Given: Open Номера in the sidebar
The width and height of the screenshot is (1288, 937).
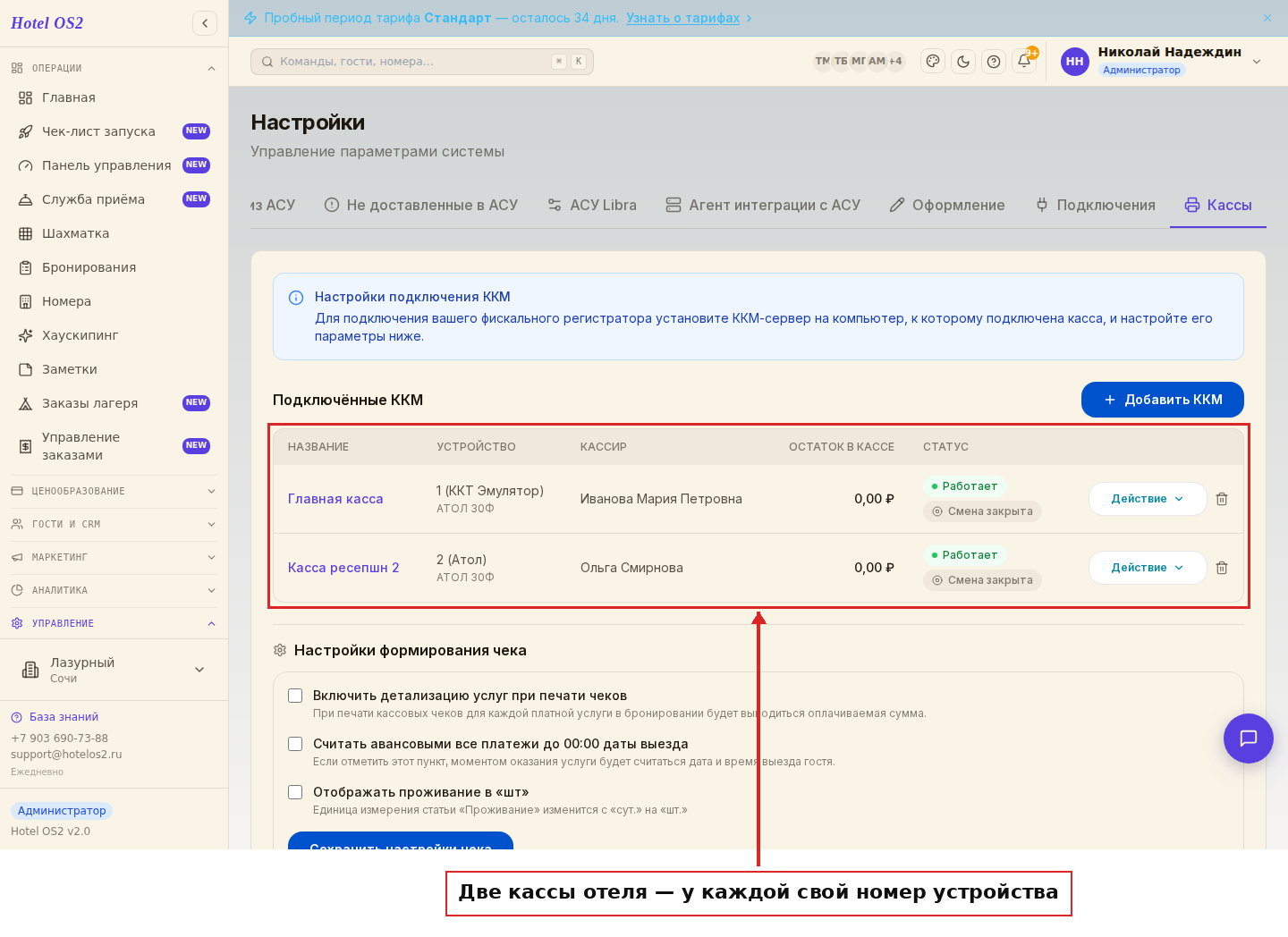Looking at the screenshot, I should pyautogui.click(x=114, y=301).
